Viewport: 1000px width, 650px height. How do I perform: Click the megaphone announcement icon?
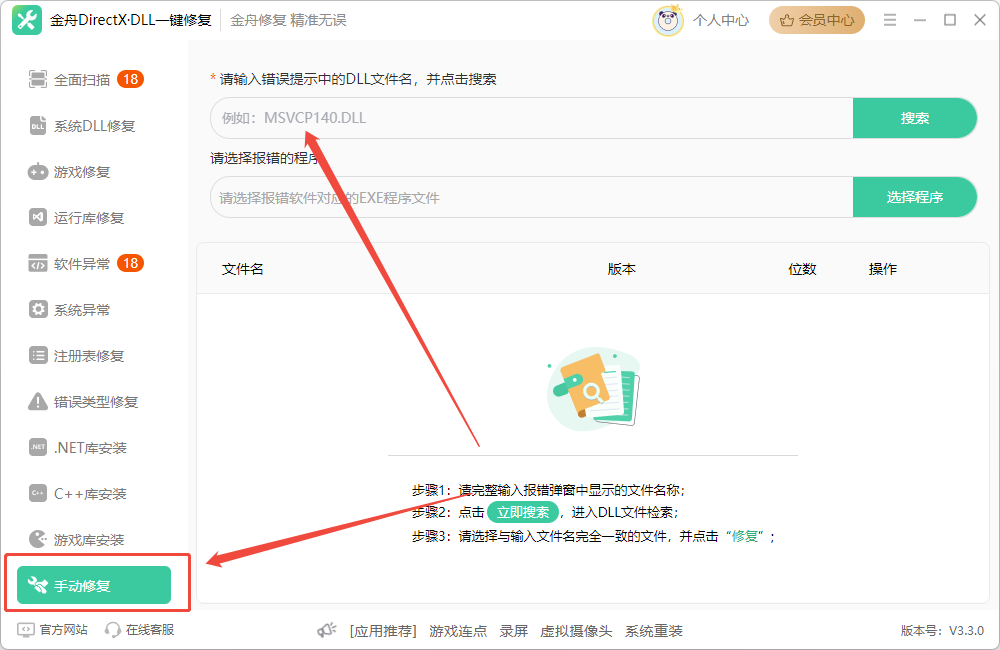pos(327,630)
